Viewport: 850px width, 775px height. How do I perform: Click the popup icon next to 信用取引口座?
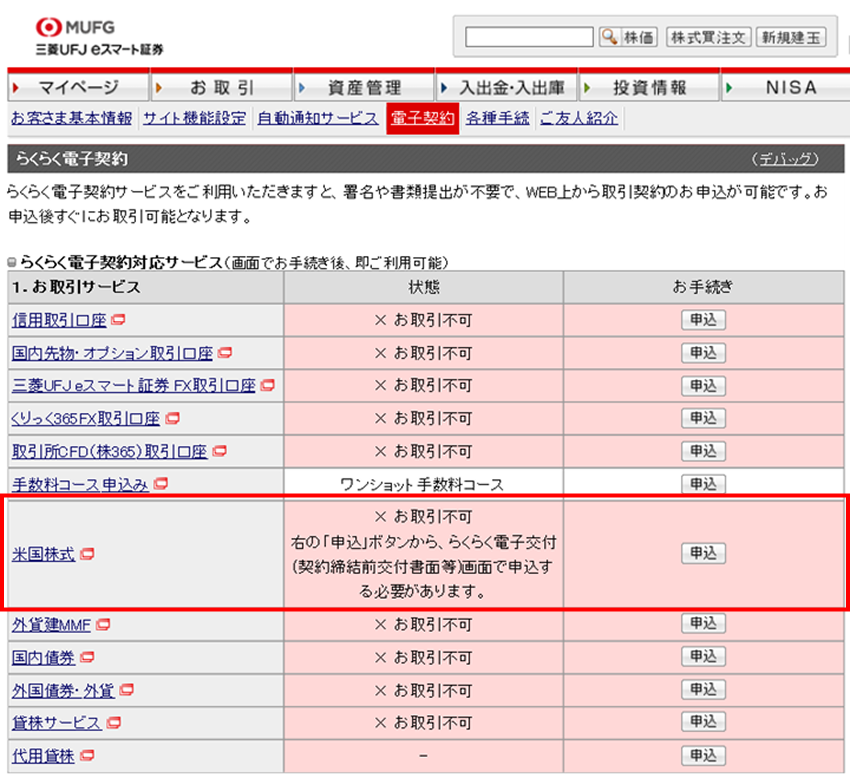tap(118, 321)
